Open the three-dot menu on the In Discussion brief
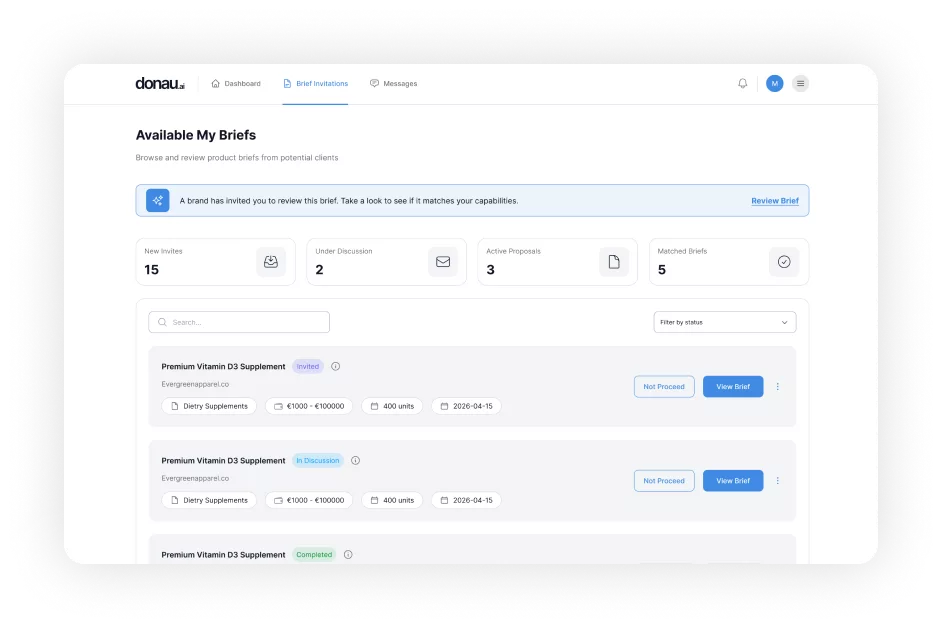The height and width of the screenshot is (628, 942). pos(777,480)
